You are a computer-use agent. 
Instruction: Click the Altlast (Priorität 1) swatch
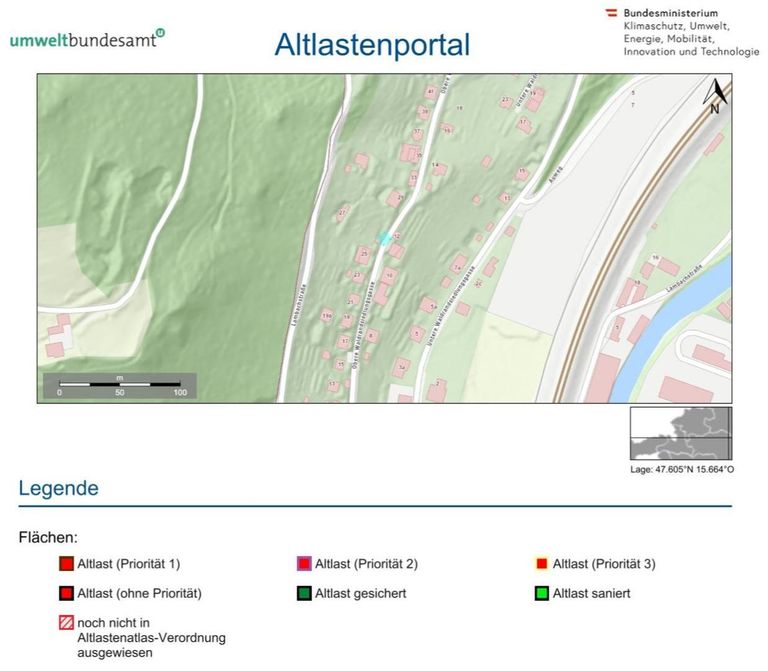point(66,564)
